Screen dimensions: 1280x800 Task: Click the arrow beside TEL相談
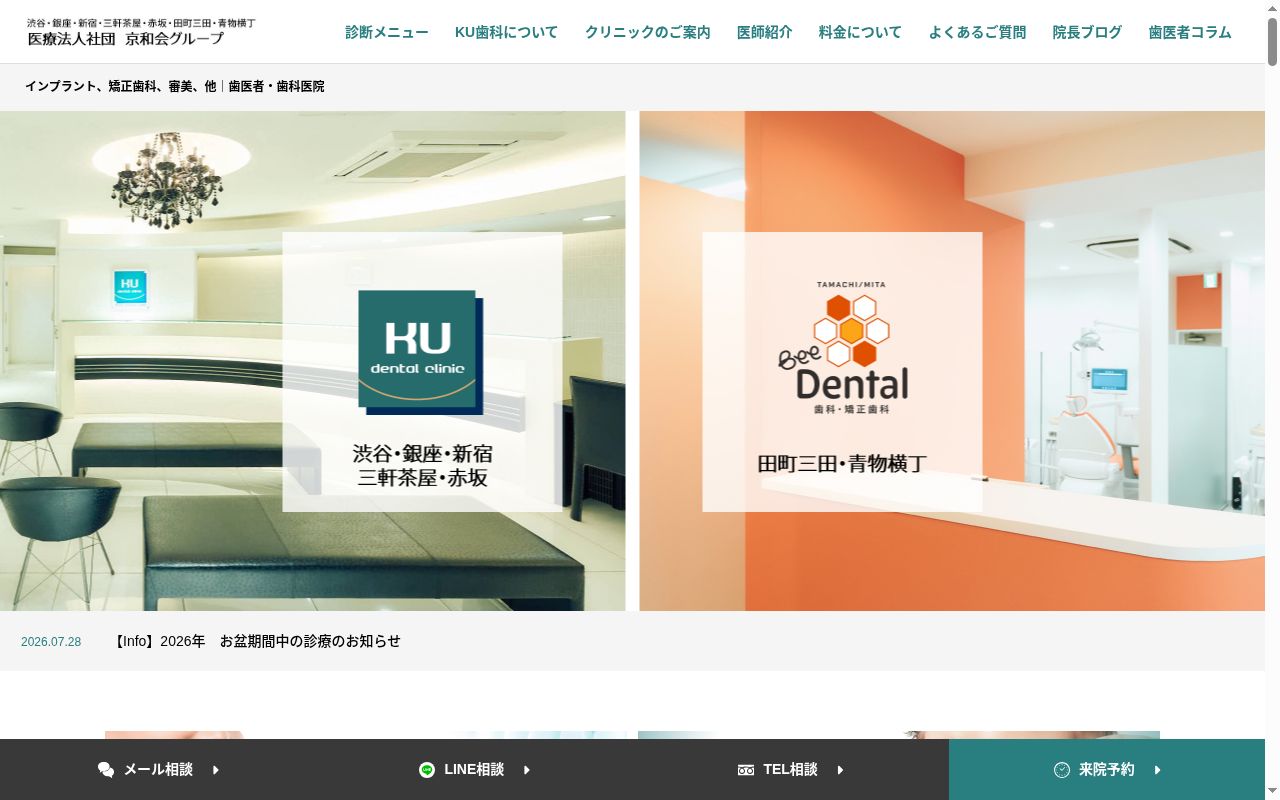(x=841, y=770)
